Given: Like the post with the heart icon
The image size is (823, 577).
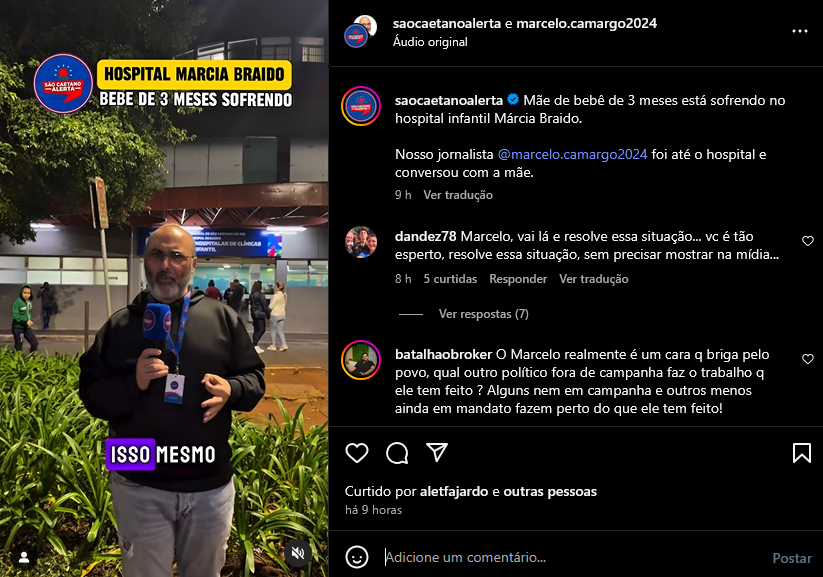Looking at the screenshot, I should pyautogui.click(x=356, y=453).
